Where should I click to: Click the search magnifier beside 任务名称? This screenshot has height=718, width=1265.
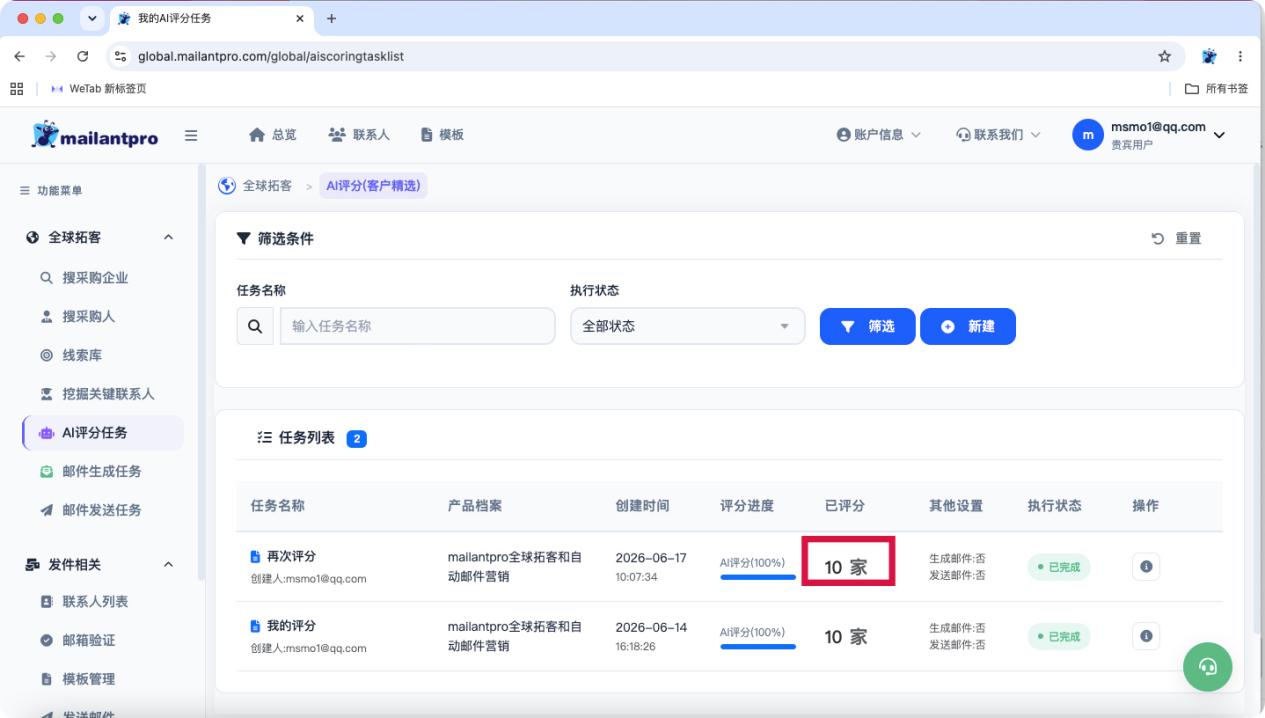tap(253, 326)
